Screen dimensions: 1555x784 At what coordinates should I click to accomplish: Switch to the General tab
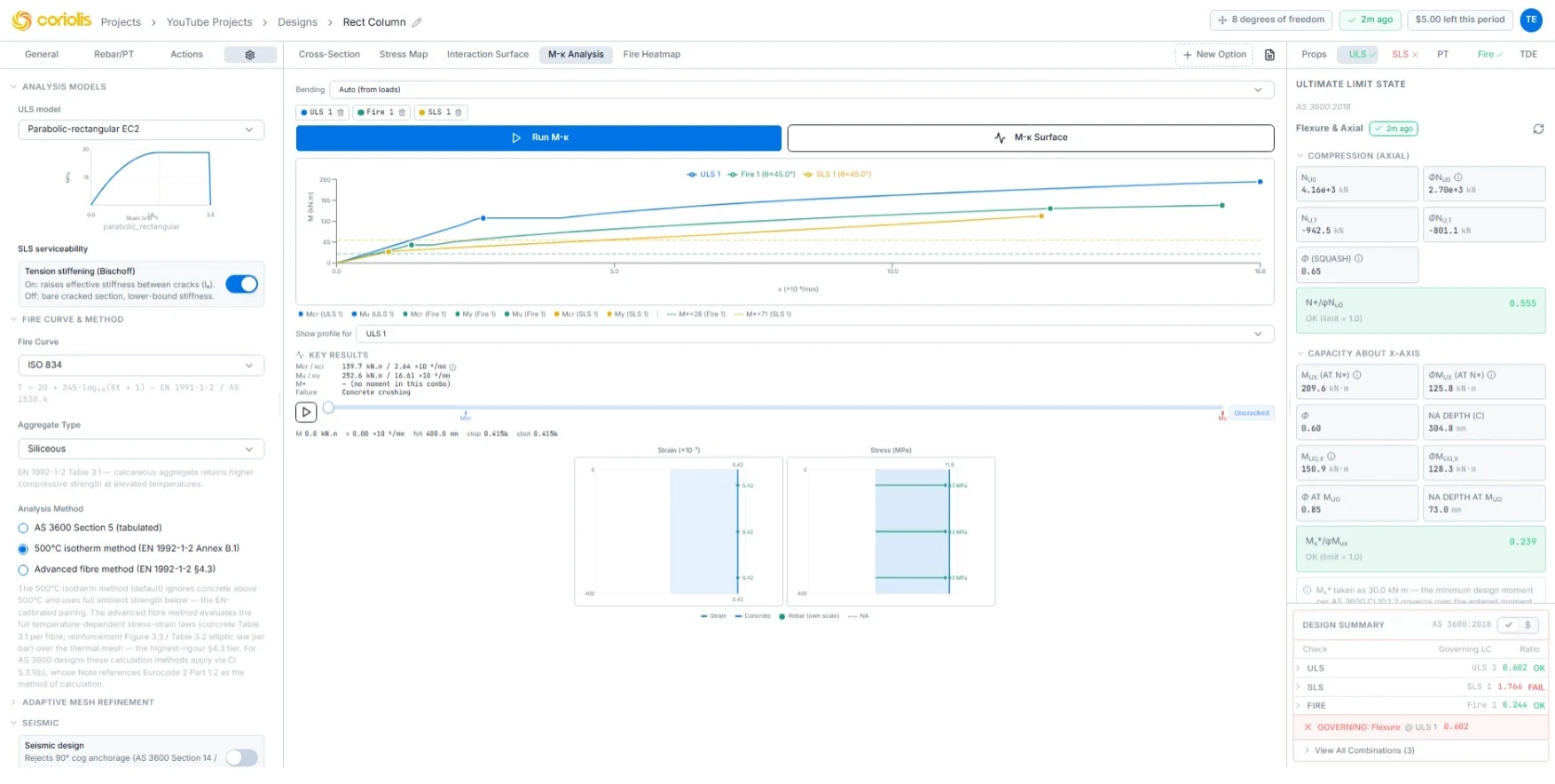[x=42, y=55]
